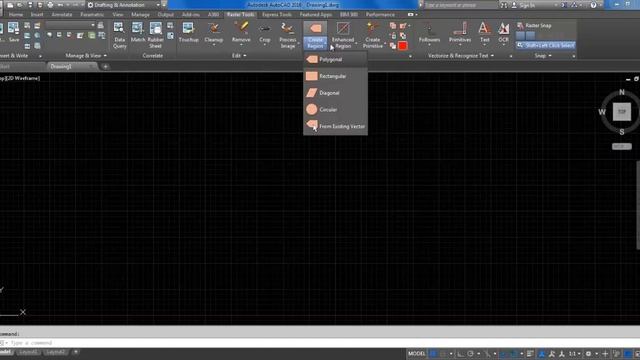
Task: Click the red color swatch in ribbon
Action: click(x=403, y=46)
